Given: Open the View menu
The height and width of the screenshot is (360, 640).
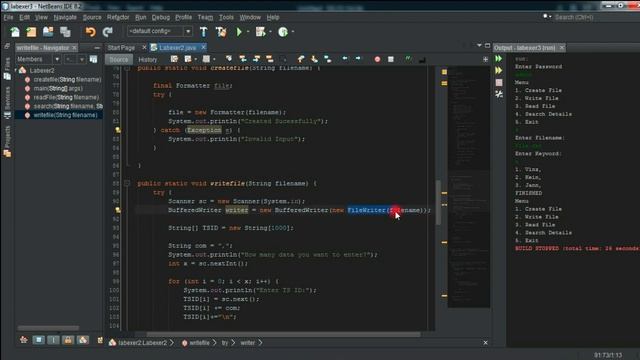Looking at the screenshot, I should pos(41,17).
